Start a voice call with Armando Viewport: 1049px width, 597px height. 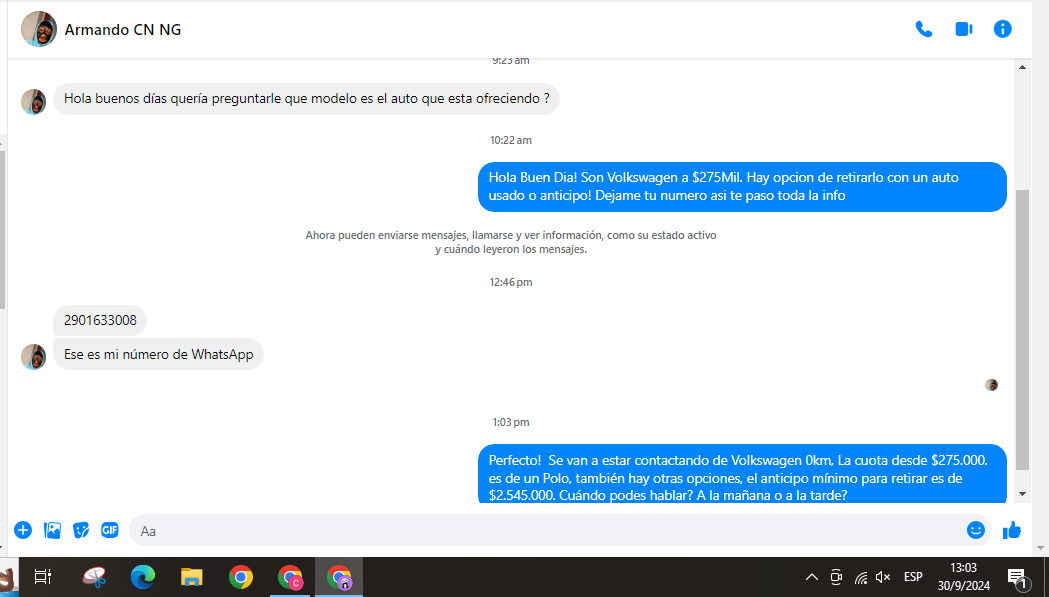click(x=924, y=29)
